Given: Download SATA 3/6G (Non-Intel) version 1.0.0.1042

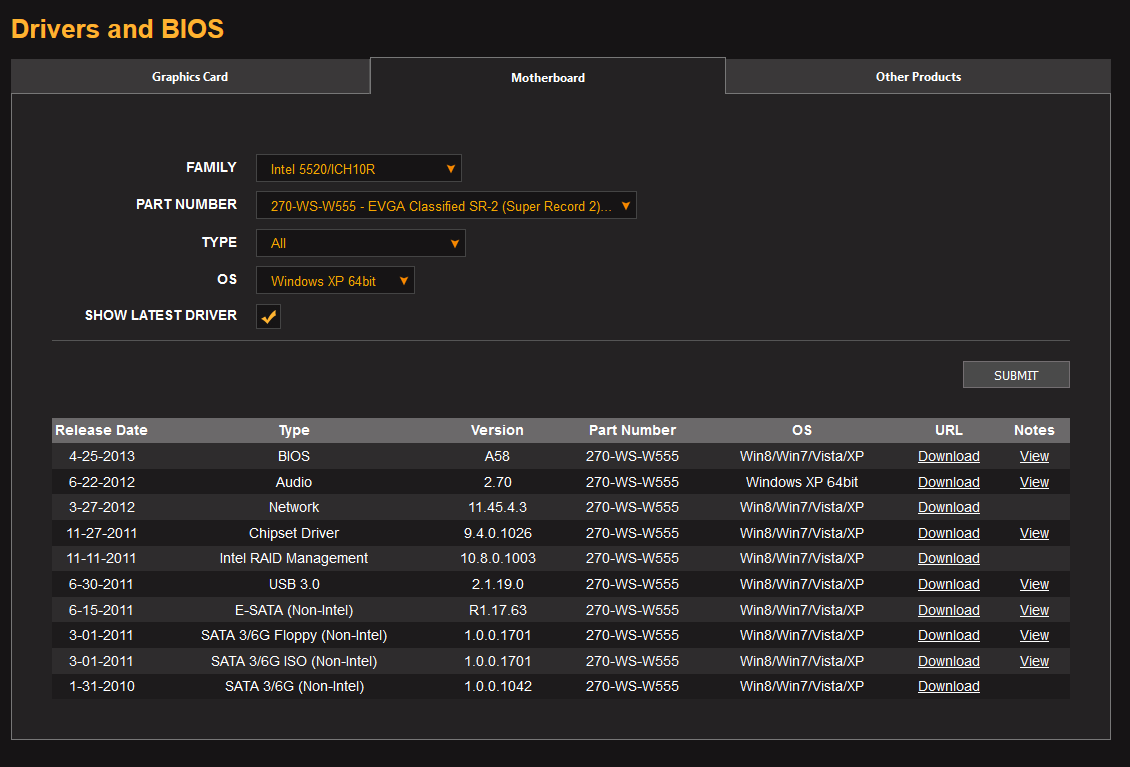Looking at the screenshot, I should [x=948, y=687].
